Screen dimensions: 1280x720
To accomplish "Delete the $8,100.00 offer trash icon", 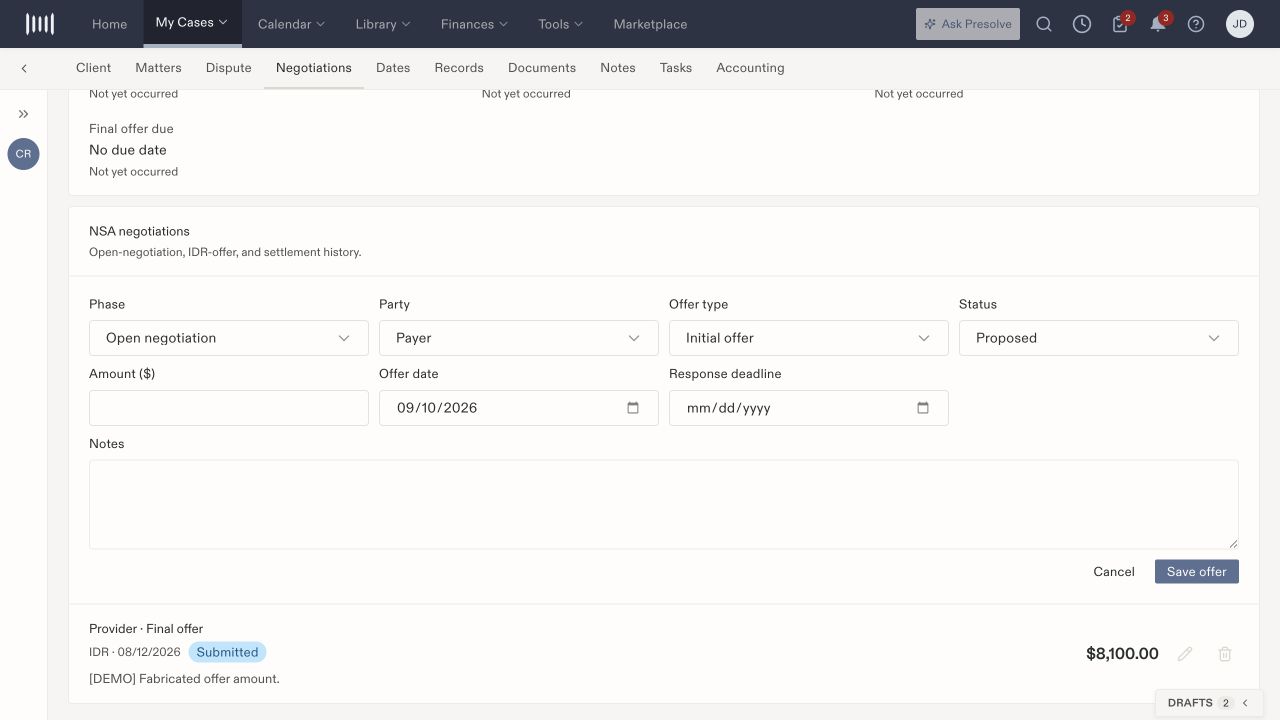I will 1225,654.
